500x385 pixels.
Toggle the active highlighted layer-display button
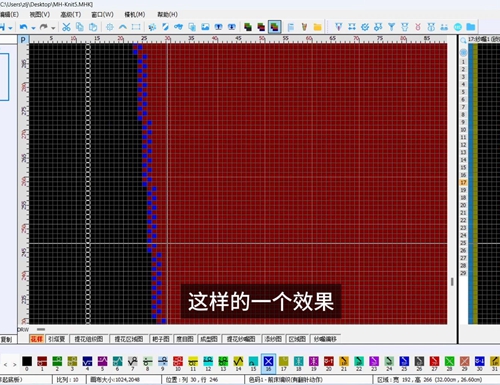point(275,27)
